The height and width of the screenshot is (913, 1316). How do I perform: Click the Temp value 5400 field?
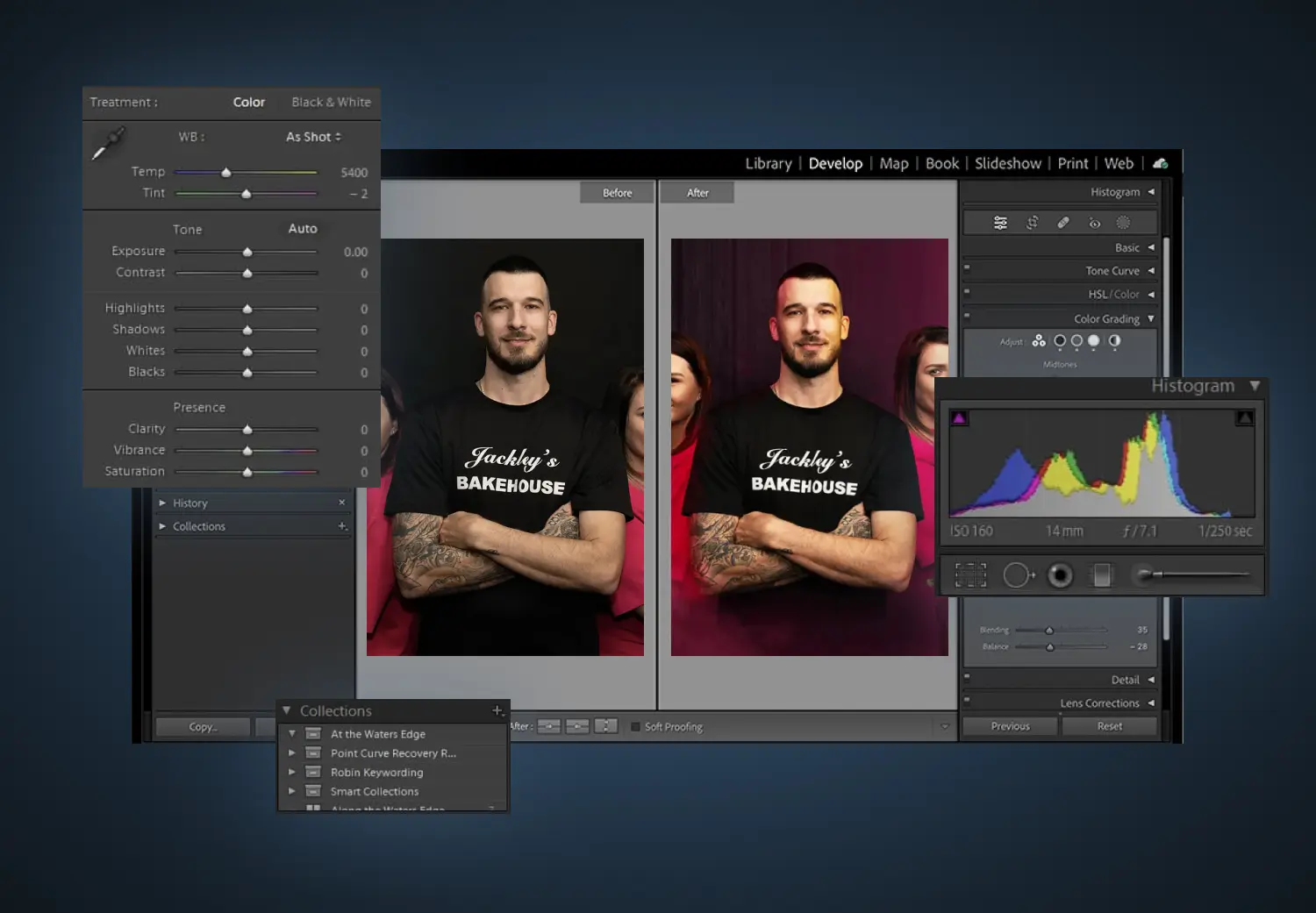(354, 173)
